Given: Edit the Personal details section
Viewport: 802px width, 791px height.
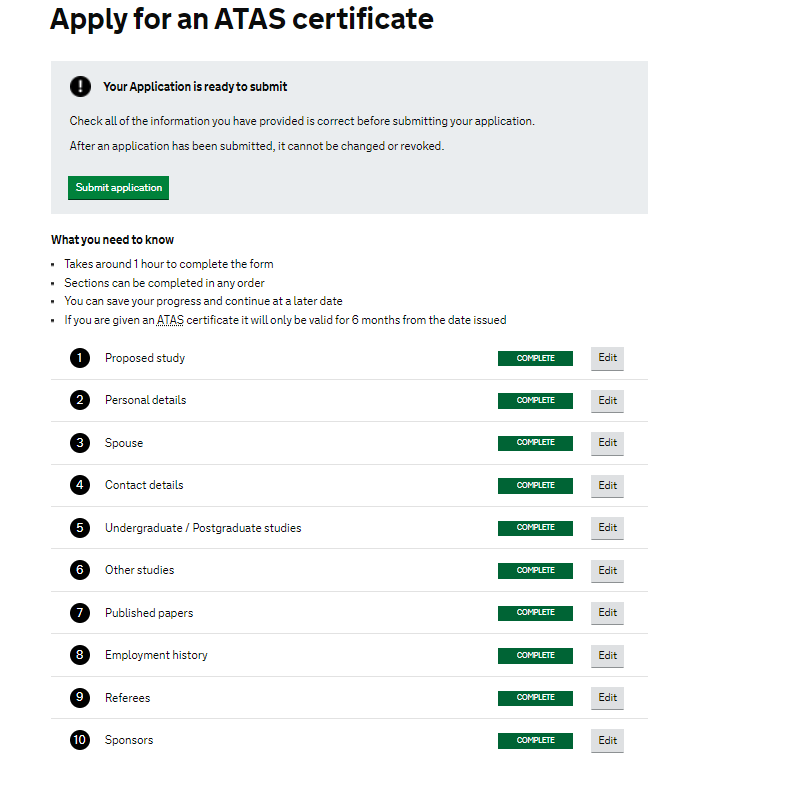Looking at the screenshot, I should pyautogui.click(x=607, y=400).
